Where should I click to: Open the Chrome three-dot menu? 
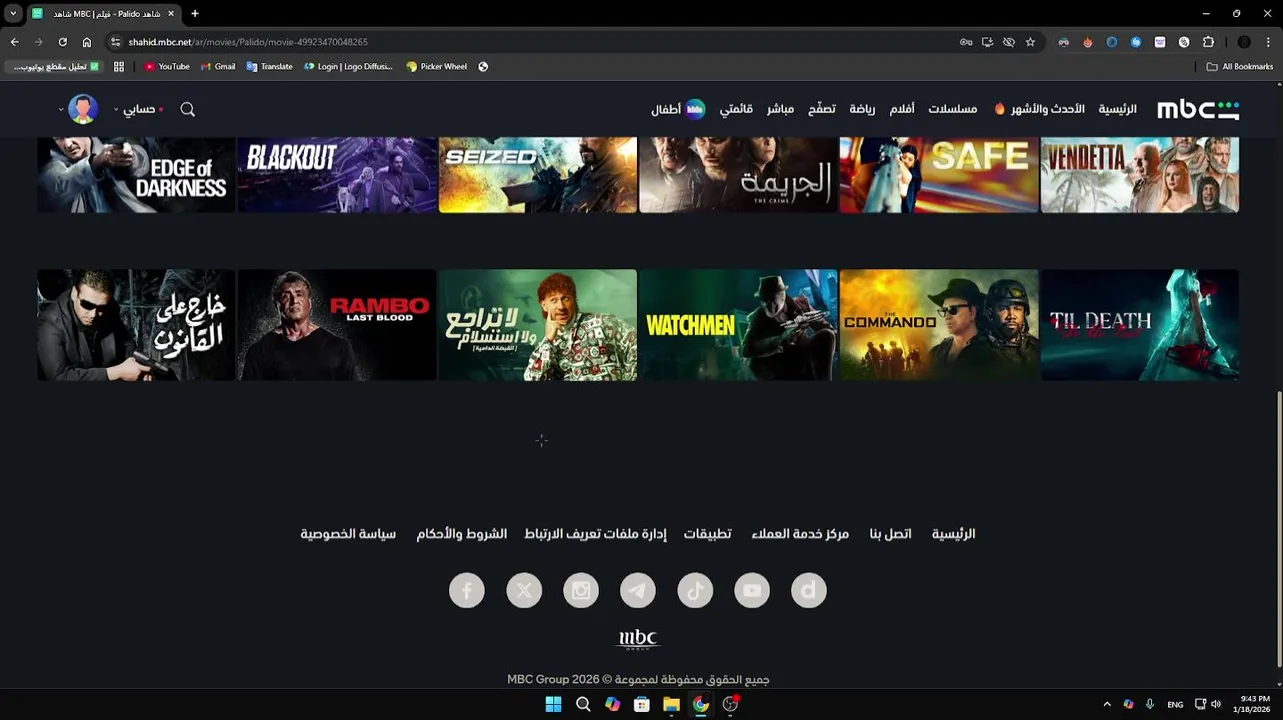pos(1269,42)
